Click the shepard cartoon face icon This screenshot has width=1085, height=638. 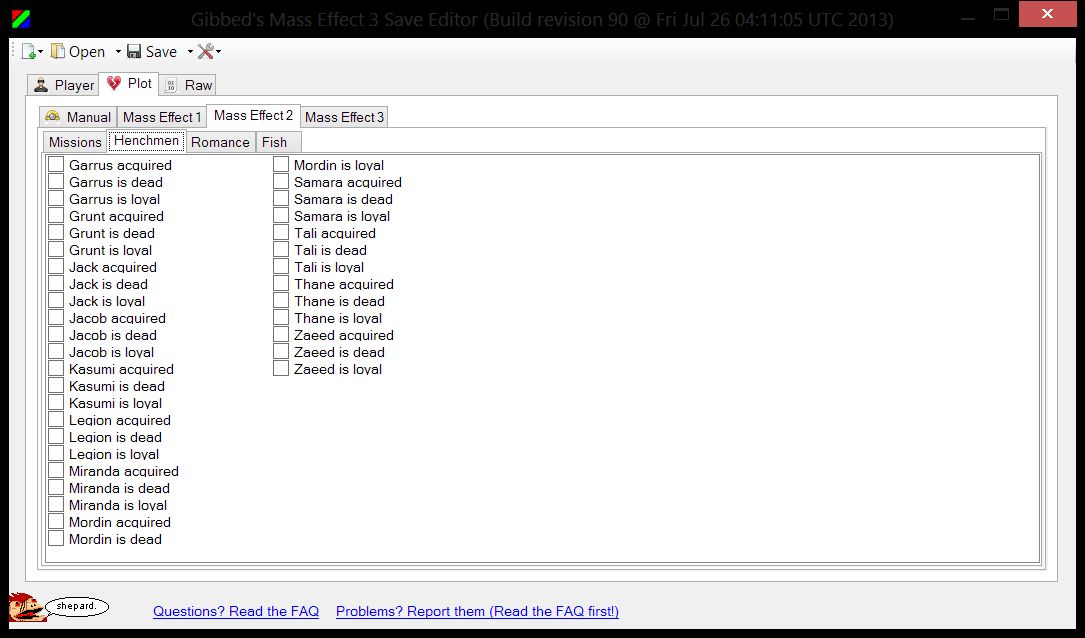pyautogui.click(x=26, y=608)
